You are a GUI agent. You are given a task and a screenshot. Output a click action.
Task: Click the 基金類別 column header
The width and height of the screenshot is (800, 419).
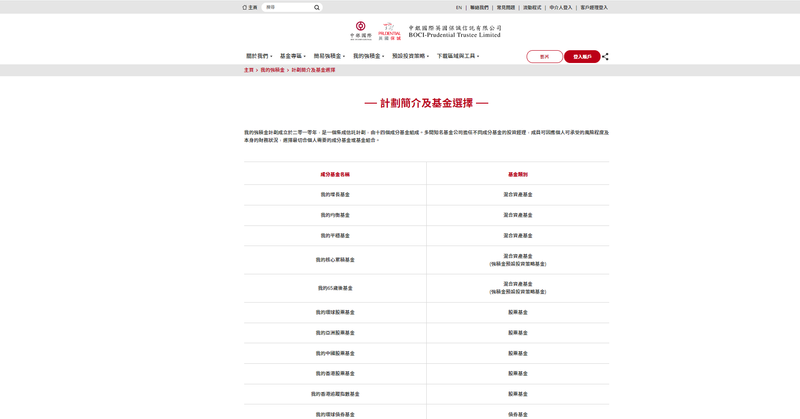(518, 175)
